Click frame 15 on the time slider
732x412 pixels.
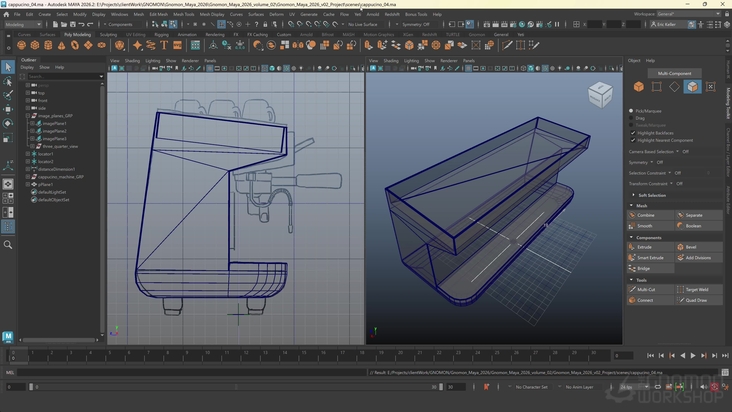[303, 356]
